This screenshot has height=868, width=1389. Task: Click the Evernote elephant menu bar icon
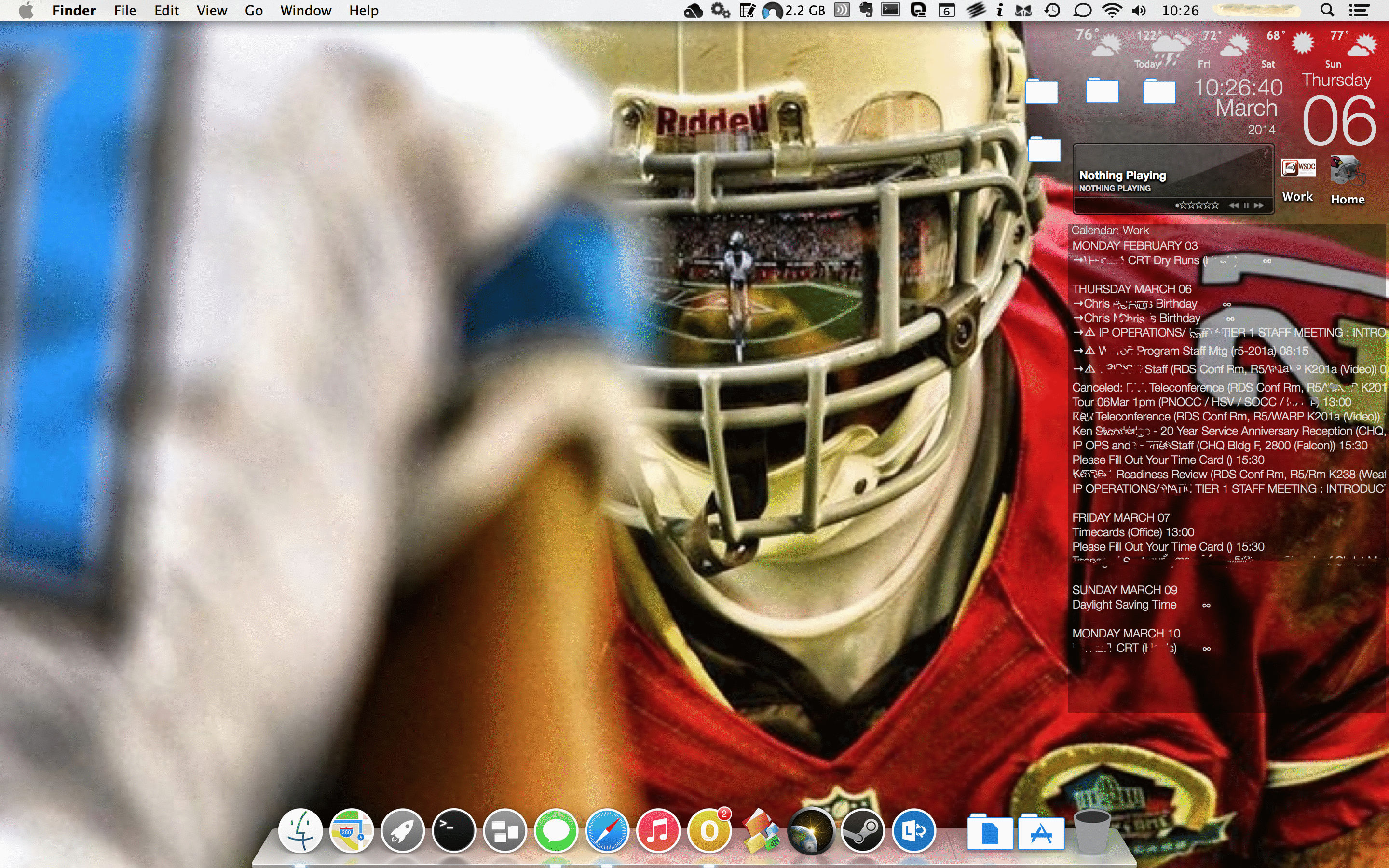(867, 10)
